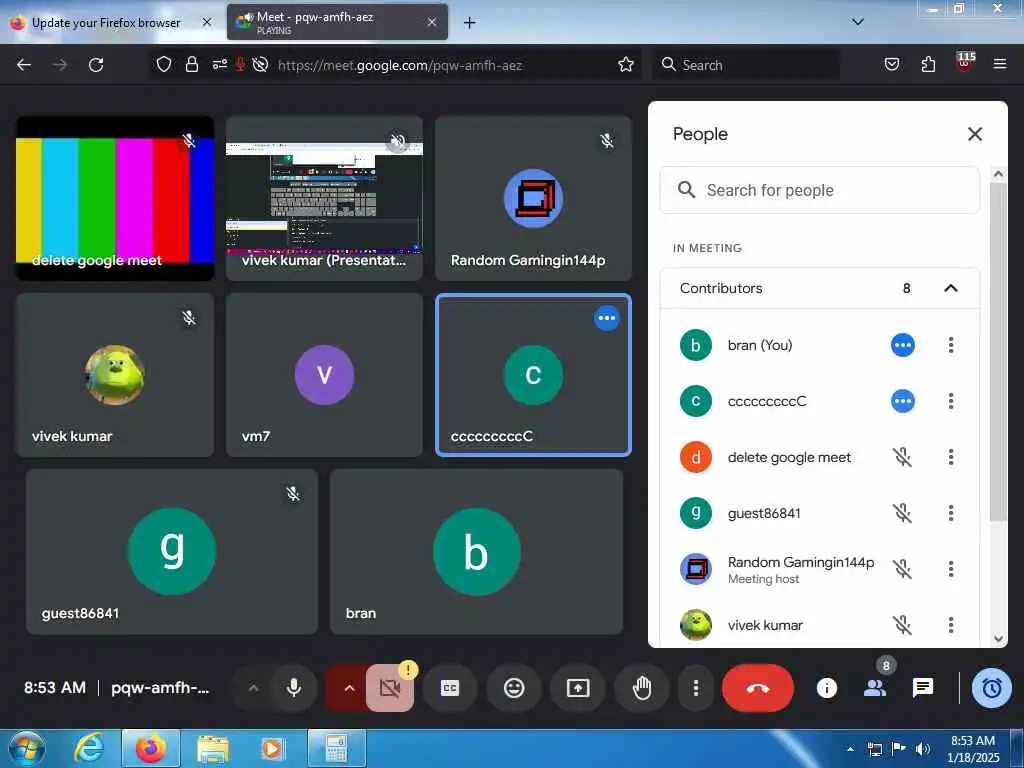The height and width of the screenshot is (768, 1024).
Task: Leave the call with red hang-up button
Action: (x=758, y=688)
